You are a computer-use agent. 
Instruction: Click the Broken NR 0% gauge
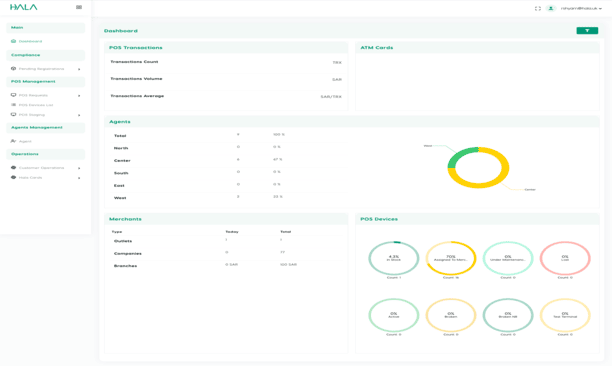click(508, 315)
